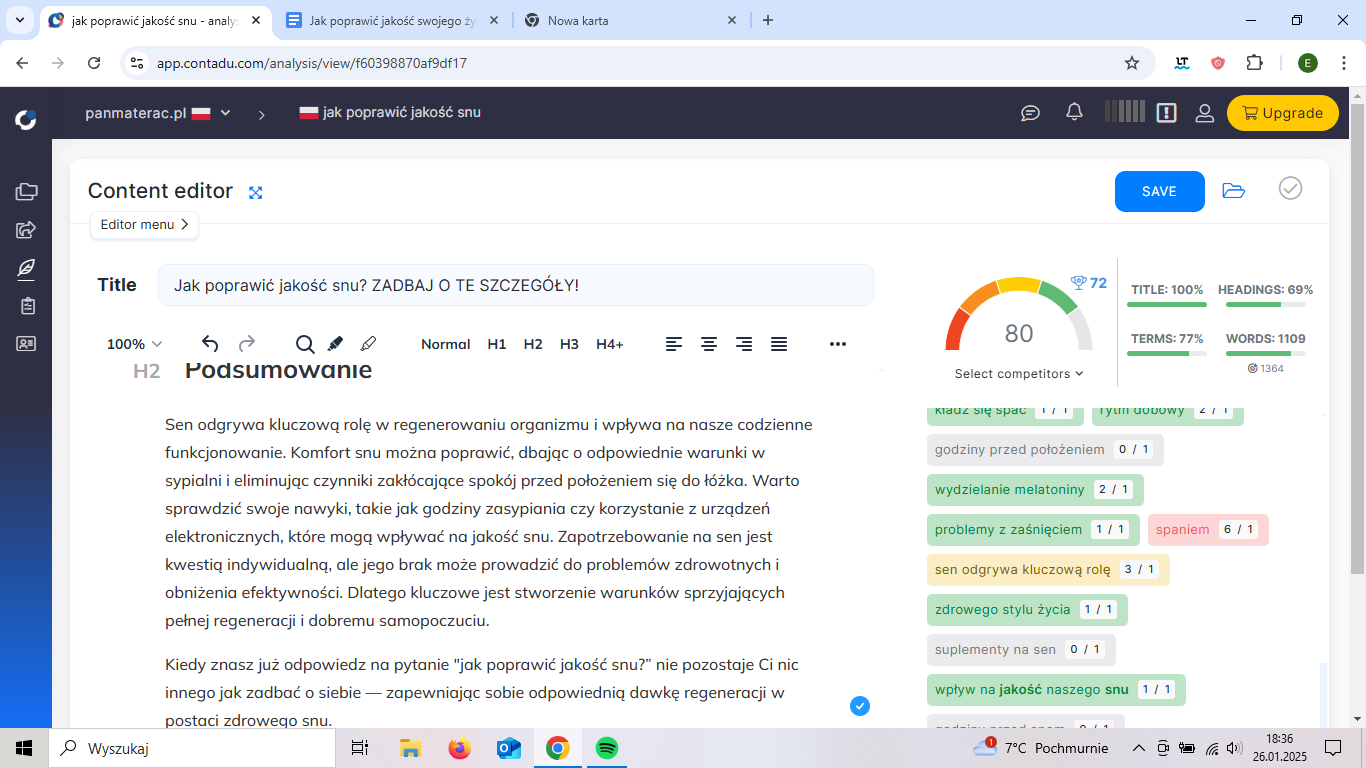Click the open folder icon next to SAVE
1366x768 pixels.
[1234, 191]
